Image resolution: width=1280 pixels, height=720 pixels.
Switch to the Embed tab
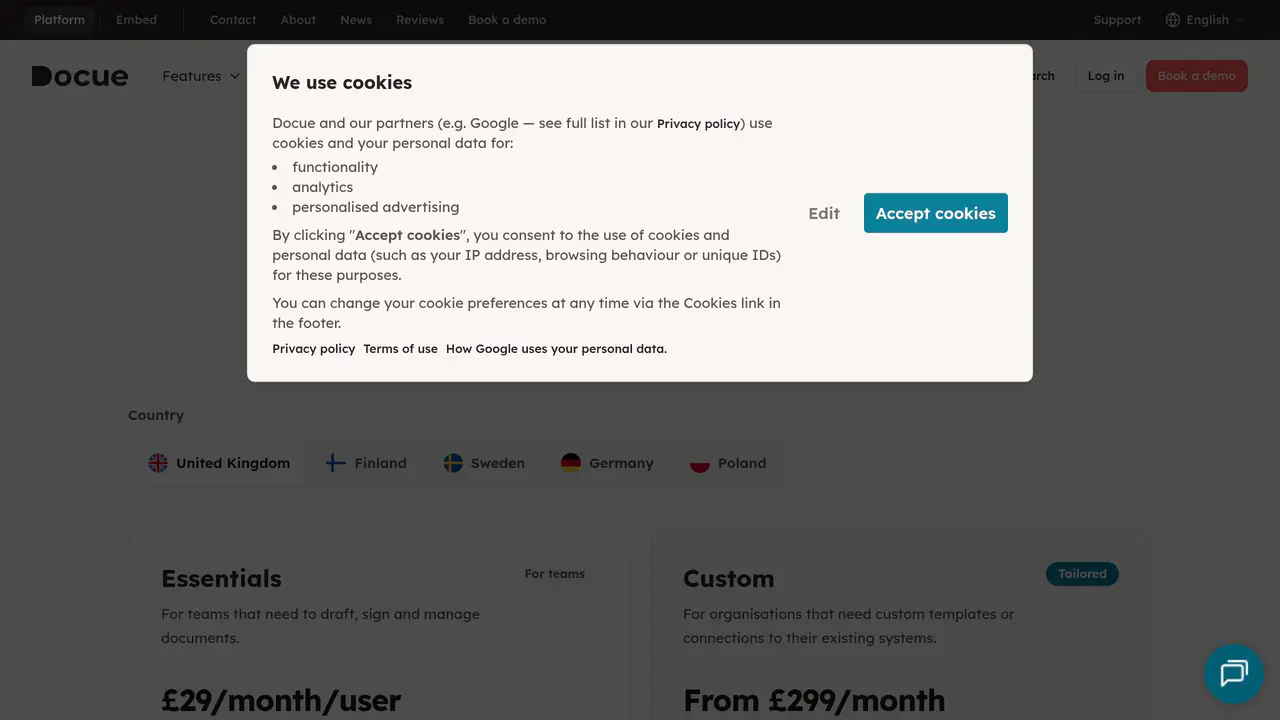click(136, 20)
